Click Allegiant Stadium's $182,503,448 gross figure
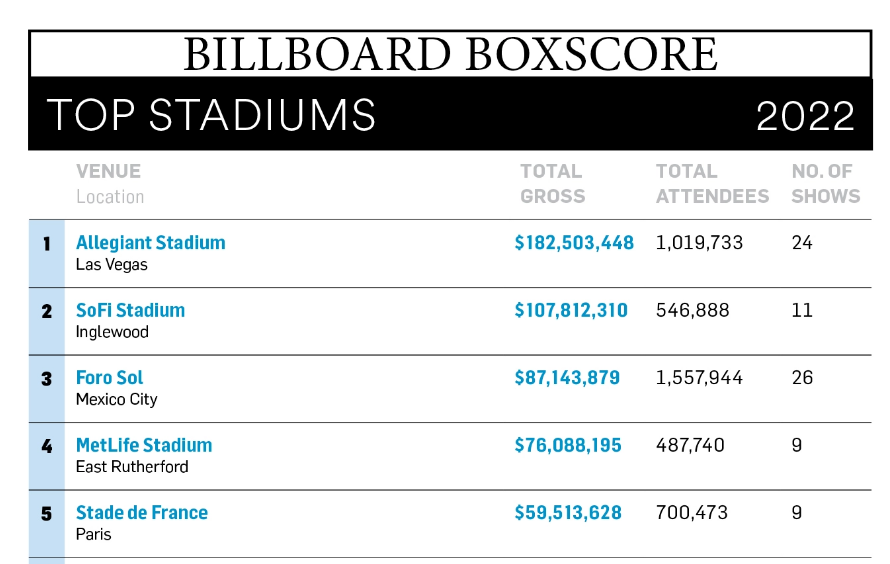The width and height of the screenshot is (890, 564). point(574,243)
